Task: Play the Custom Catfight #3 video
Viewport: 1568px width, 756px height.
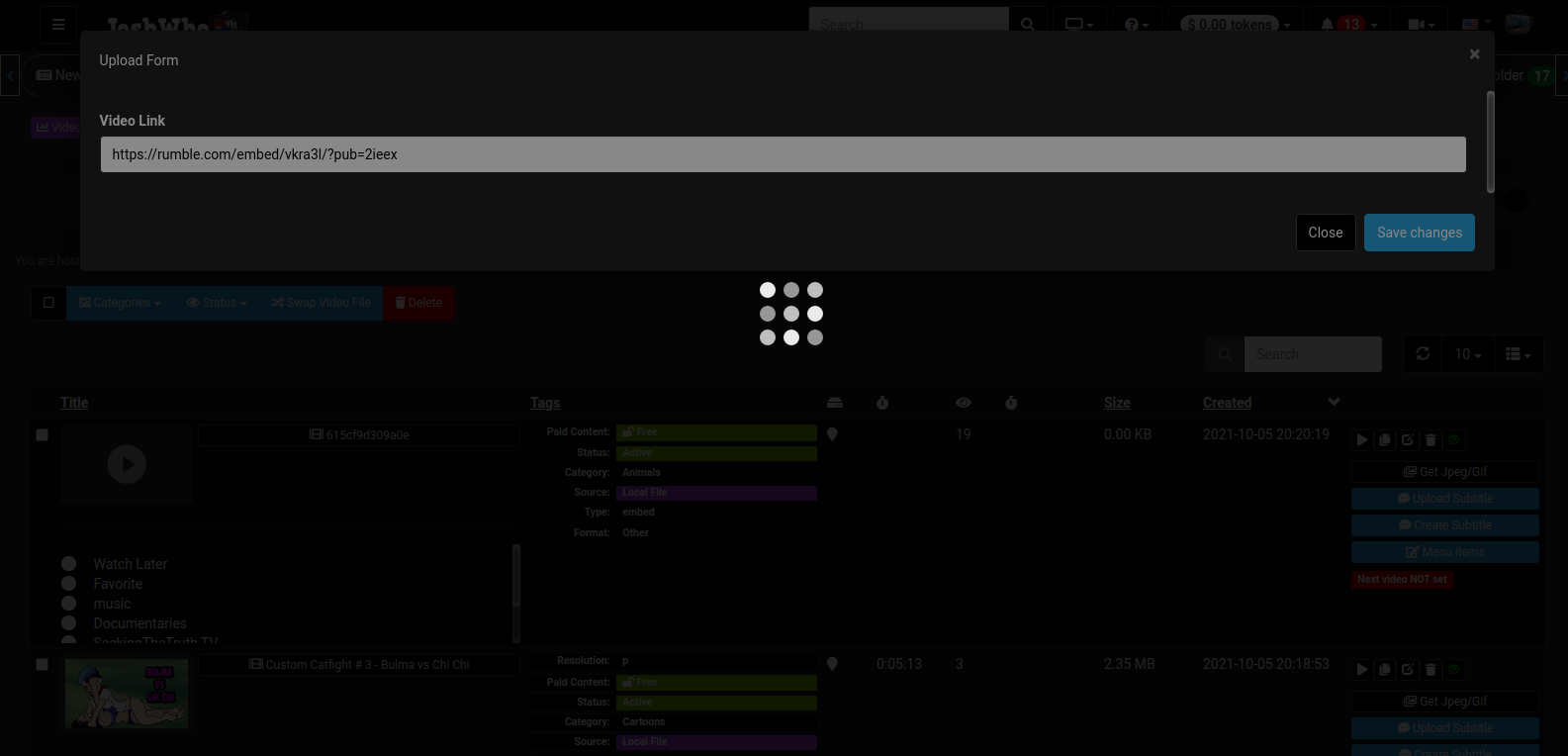Action: (x=1362, y=670)
